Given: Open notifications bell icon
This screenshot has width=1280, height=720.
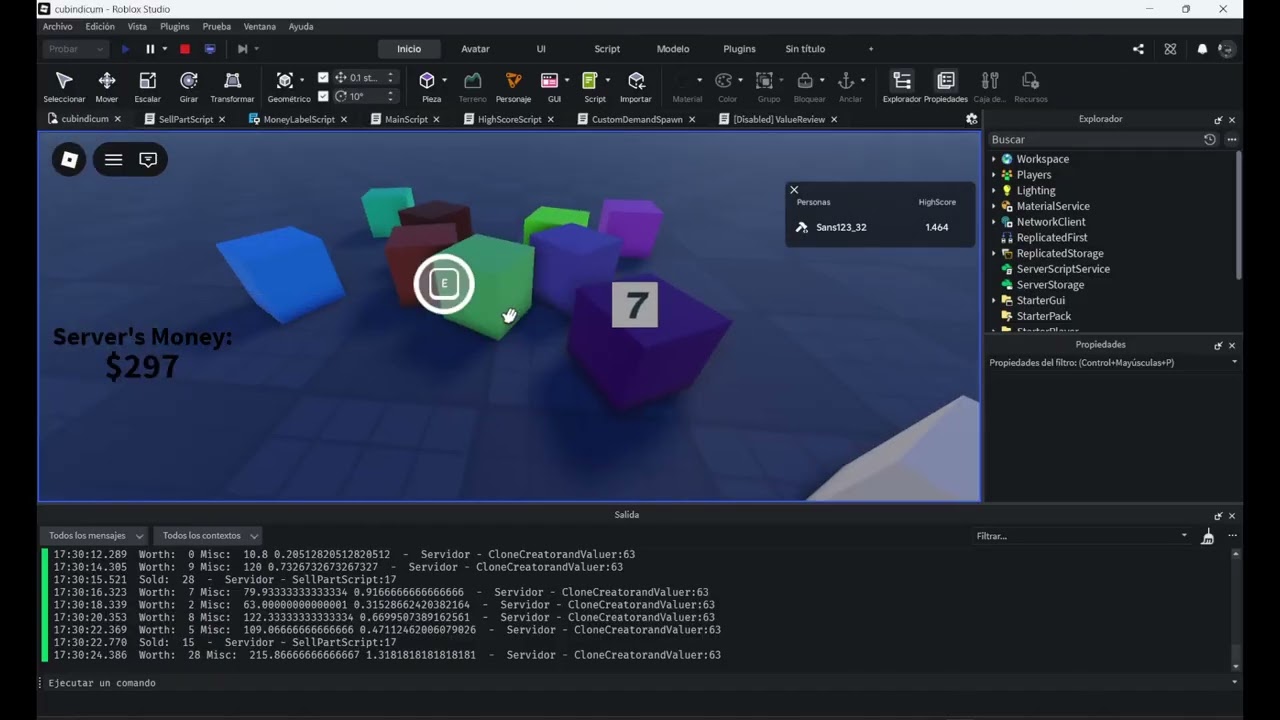Looking at the screenshot, I should point(1202,49).
